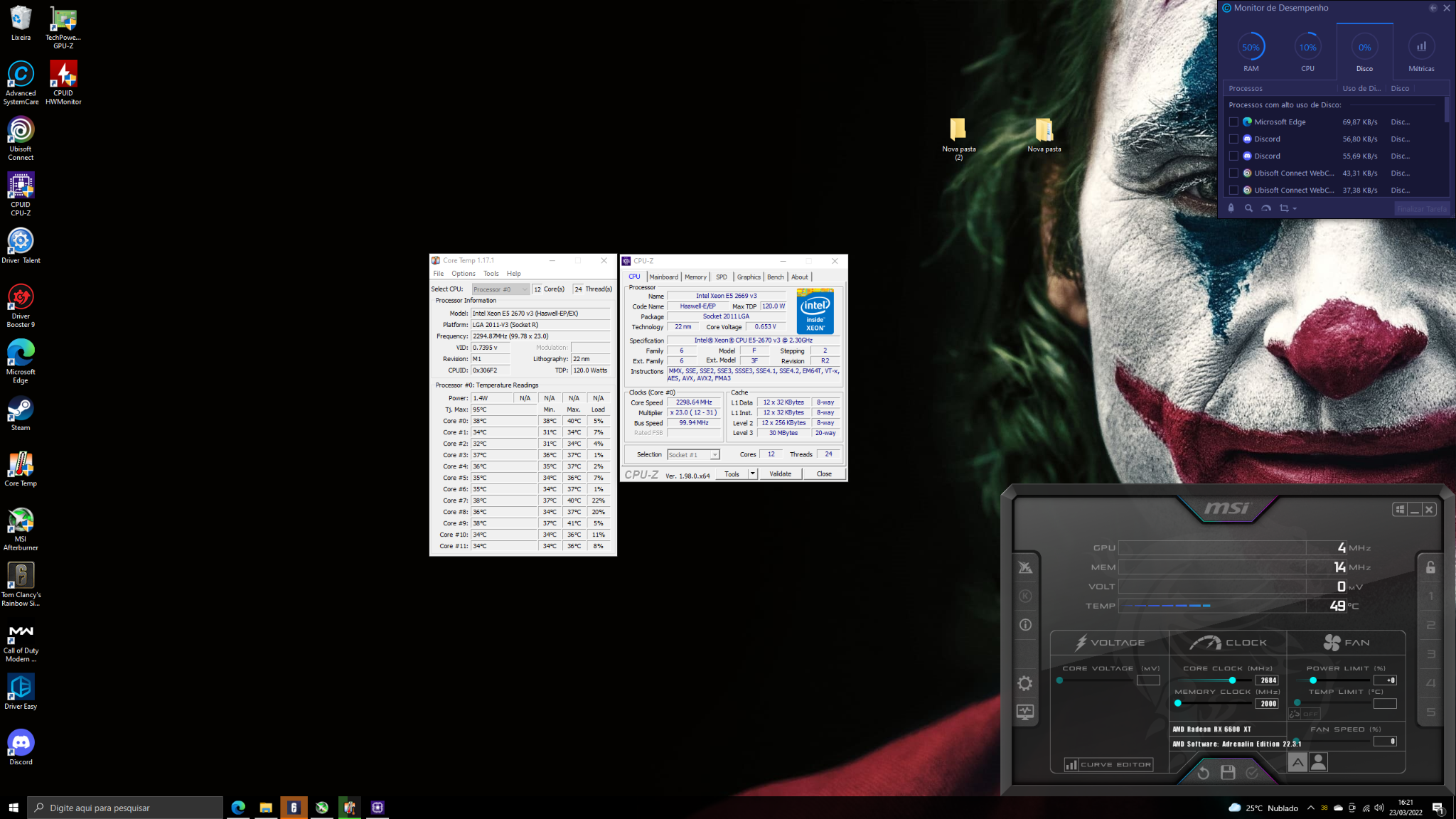Click Afterburner Power Limit slider handle
Image resolution: width=1456 pixels, height=819 pixels.
click(x=1312, y=680)
